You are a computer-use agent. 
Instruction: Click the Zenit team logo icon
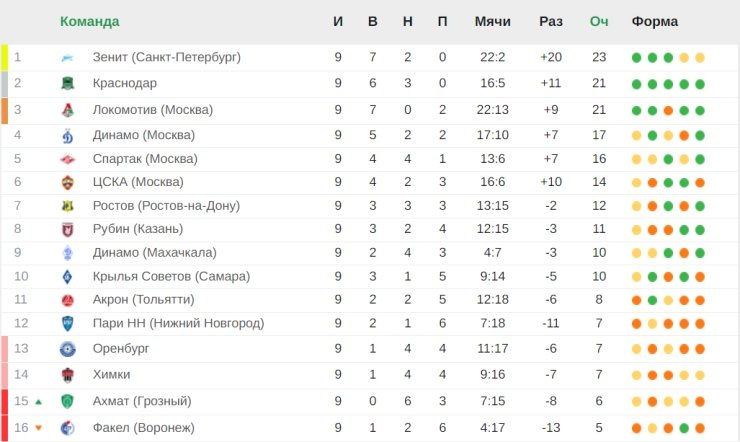tap(67, 58)
